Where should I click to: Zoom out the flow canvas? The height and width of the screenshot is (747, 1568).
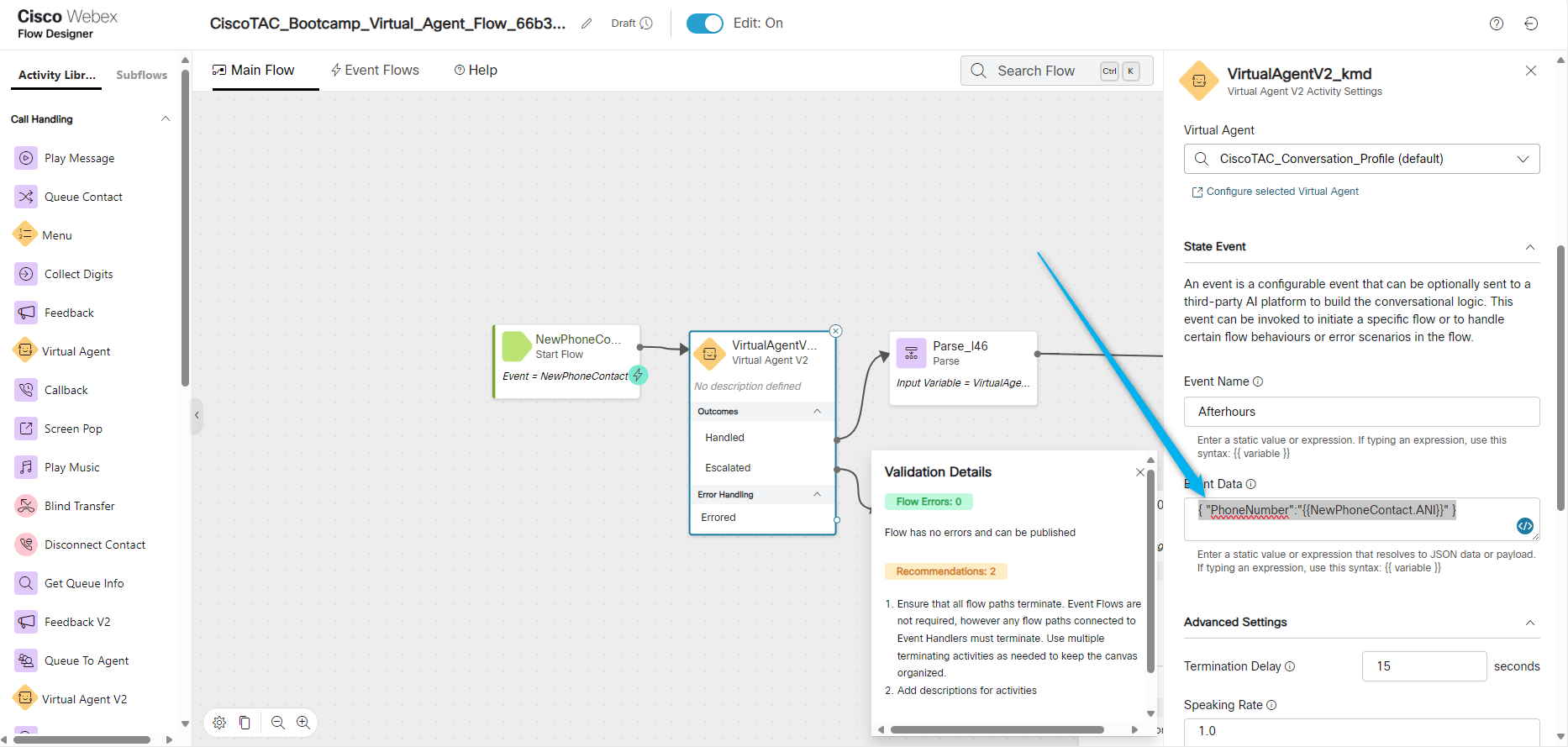pyautogui.click(x=278, y=723)
